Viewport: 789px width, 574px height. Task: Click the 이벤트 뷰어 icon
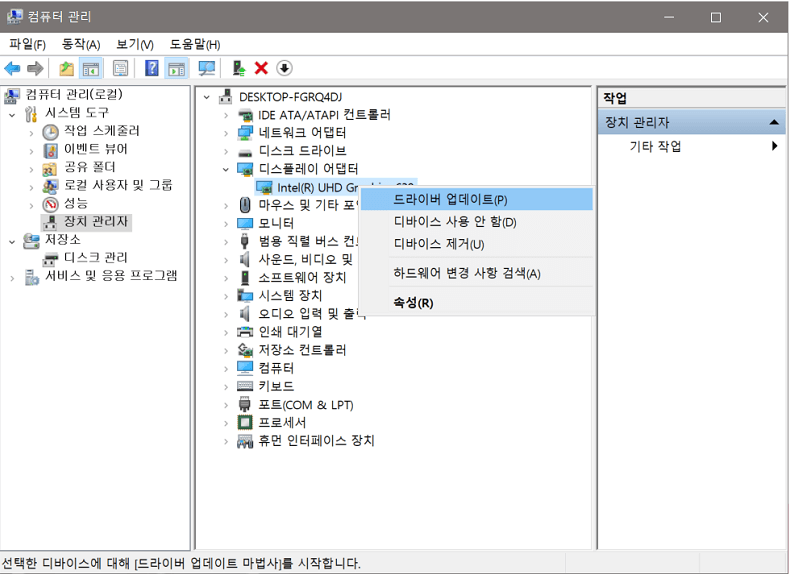point(50,150)
